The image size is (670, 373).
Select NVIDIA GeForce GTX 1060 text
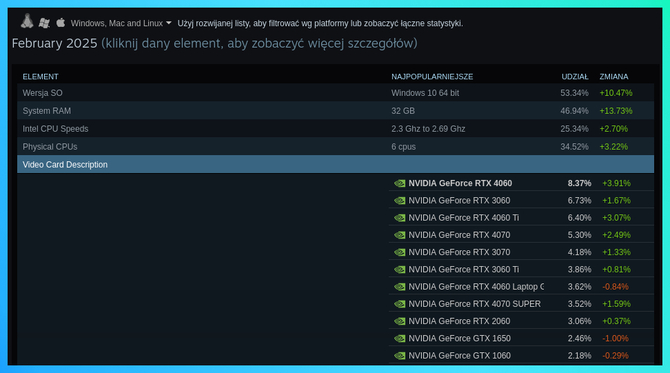[x=459, y=355]
